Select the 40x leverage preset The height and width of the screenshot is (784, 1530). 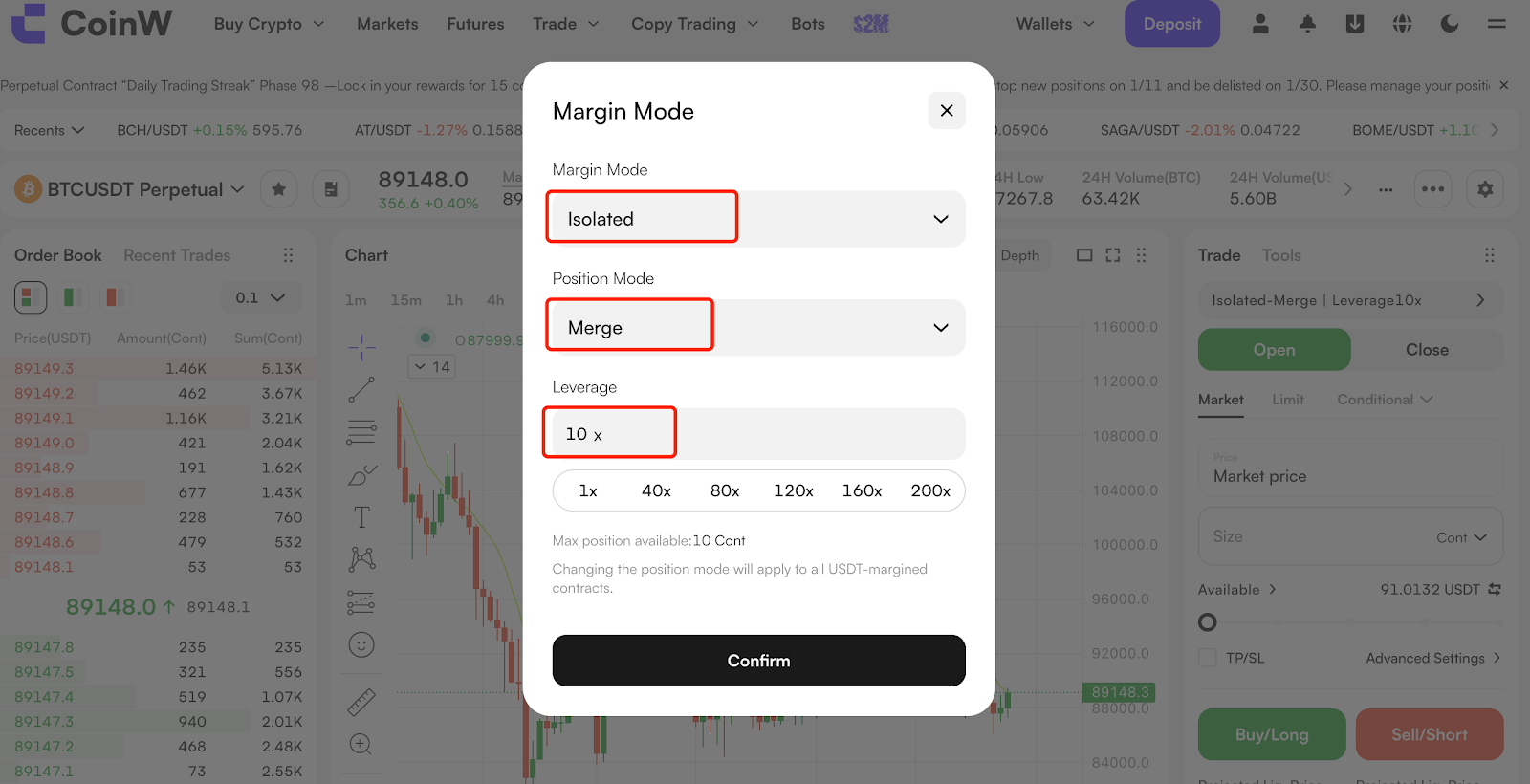click(x=656, y=490)
